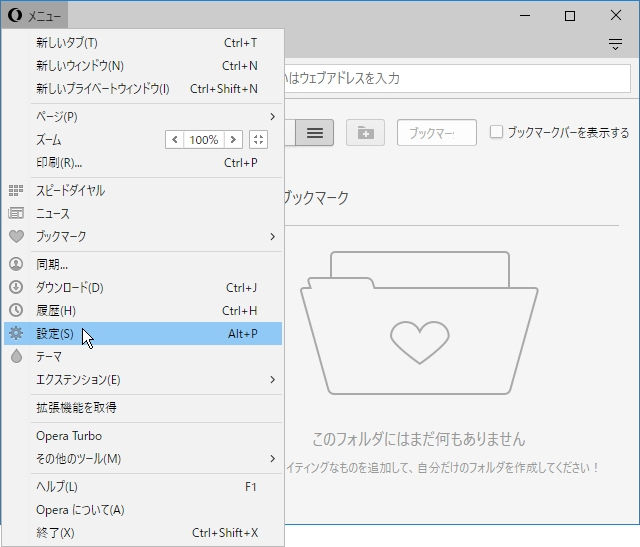Open ヘルプ(L) menu entry
The width and height of the screenshot is (640, 547).
coord(143,487)
